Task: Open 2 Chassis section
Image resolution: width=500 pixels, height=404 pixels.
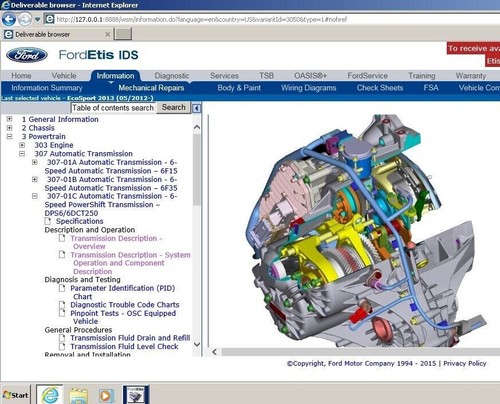Action: [x=38, y=128]
